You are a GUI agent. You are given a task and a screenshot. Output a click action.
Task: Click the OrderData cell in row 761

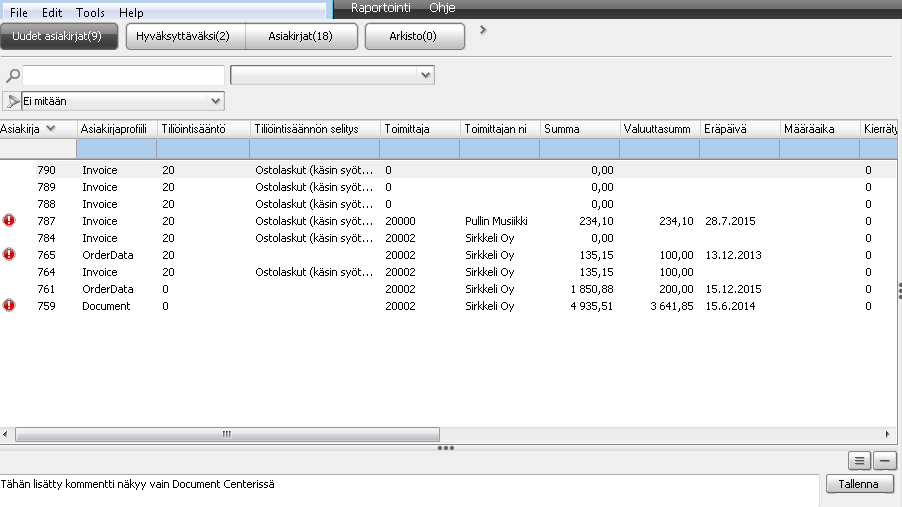point(108,289)
